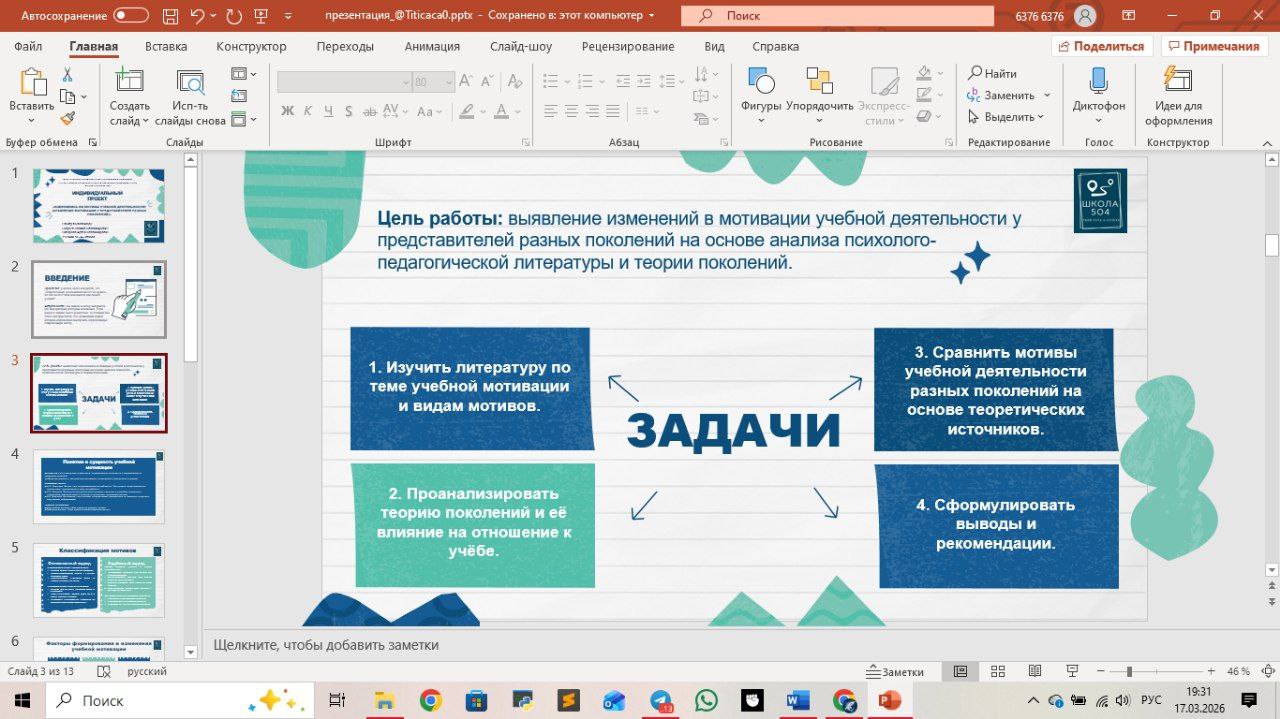Screen dimensions: 1280x719
Task: Open Reading view
Action: coord(1034,671)
